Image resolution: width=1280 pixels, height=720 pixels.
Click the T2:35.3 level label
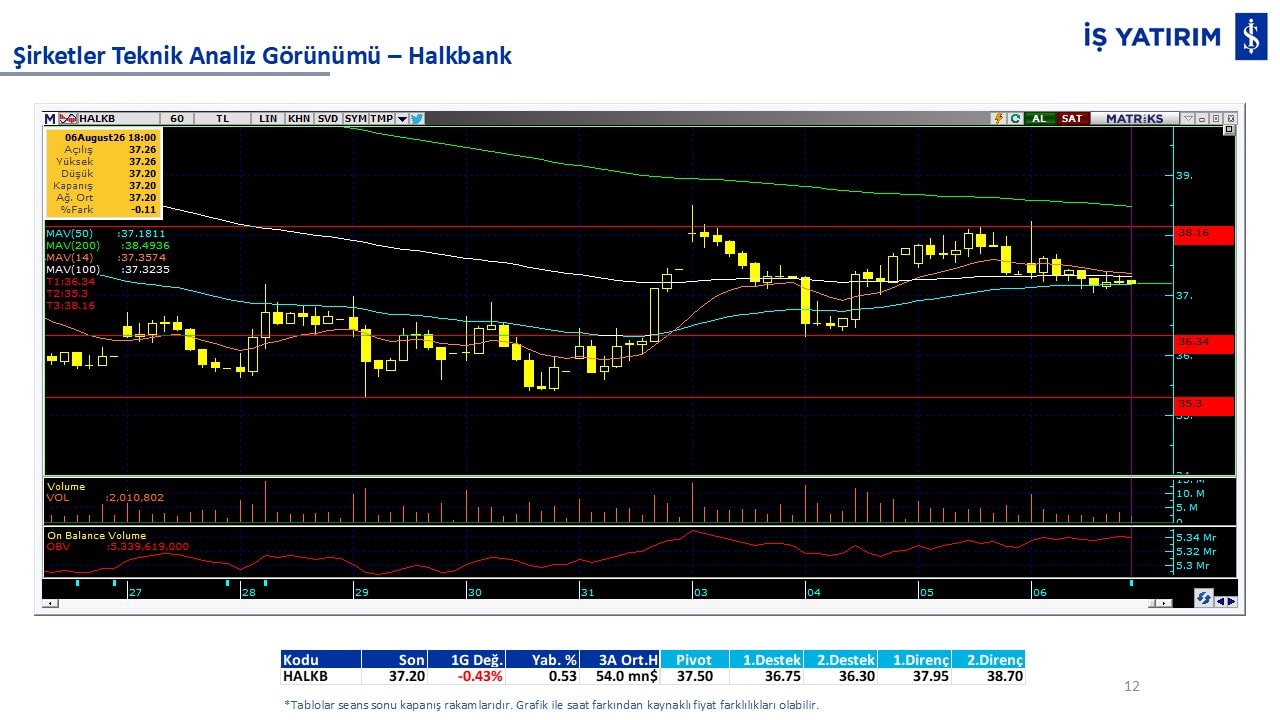[x=68, y=293]
